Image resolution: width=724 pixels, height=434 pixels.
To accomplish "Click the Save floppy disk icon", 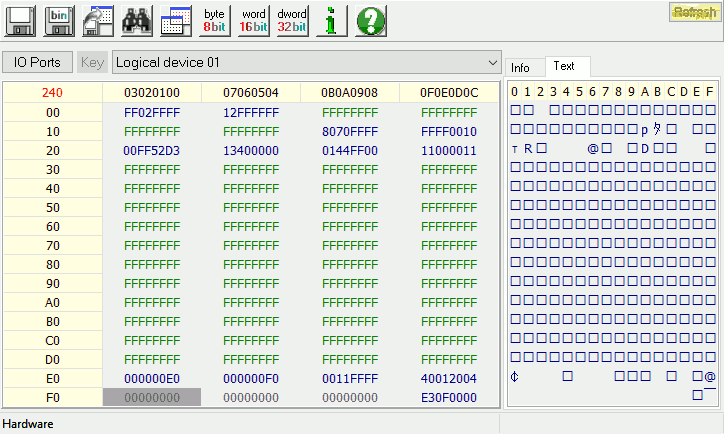I will coord(21,20).
